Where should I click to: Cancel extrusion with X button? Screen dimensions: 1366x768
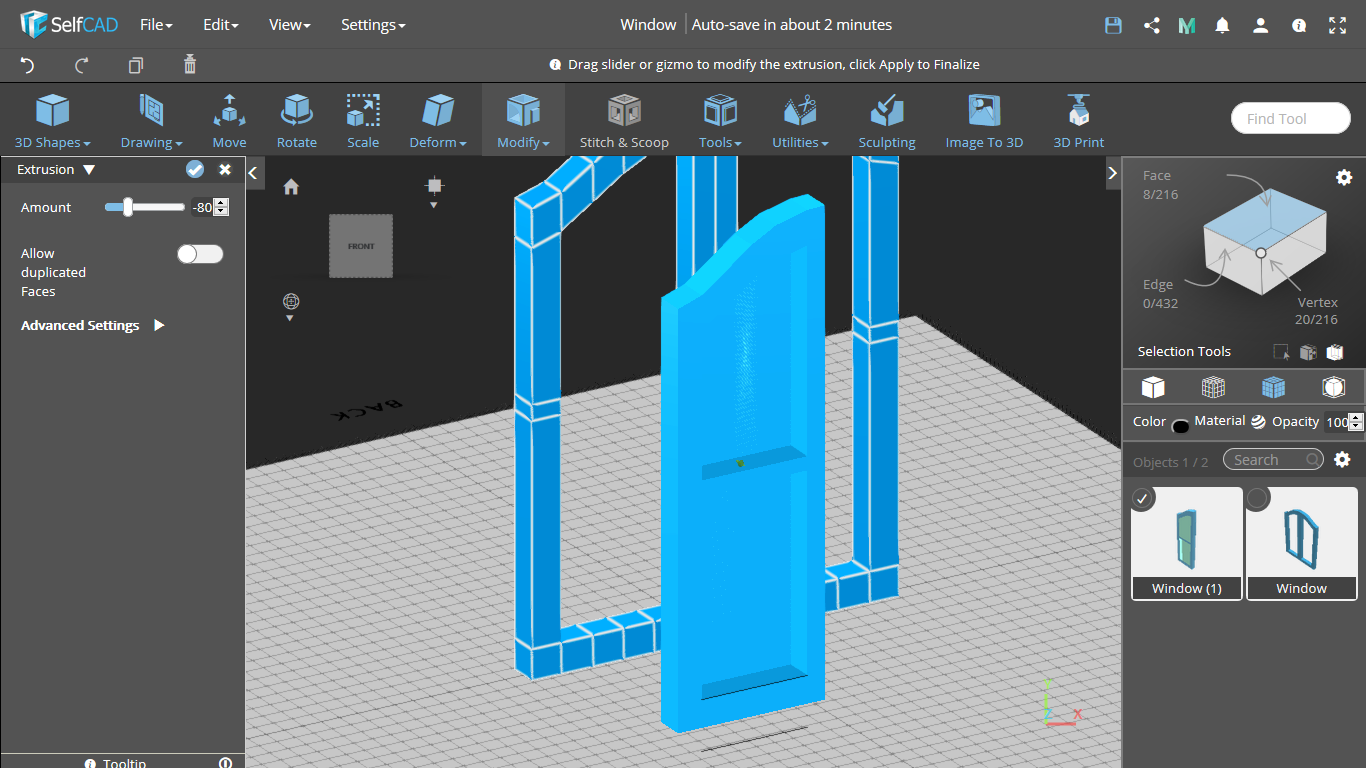click(x=225, y=170)
